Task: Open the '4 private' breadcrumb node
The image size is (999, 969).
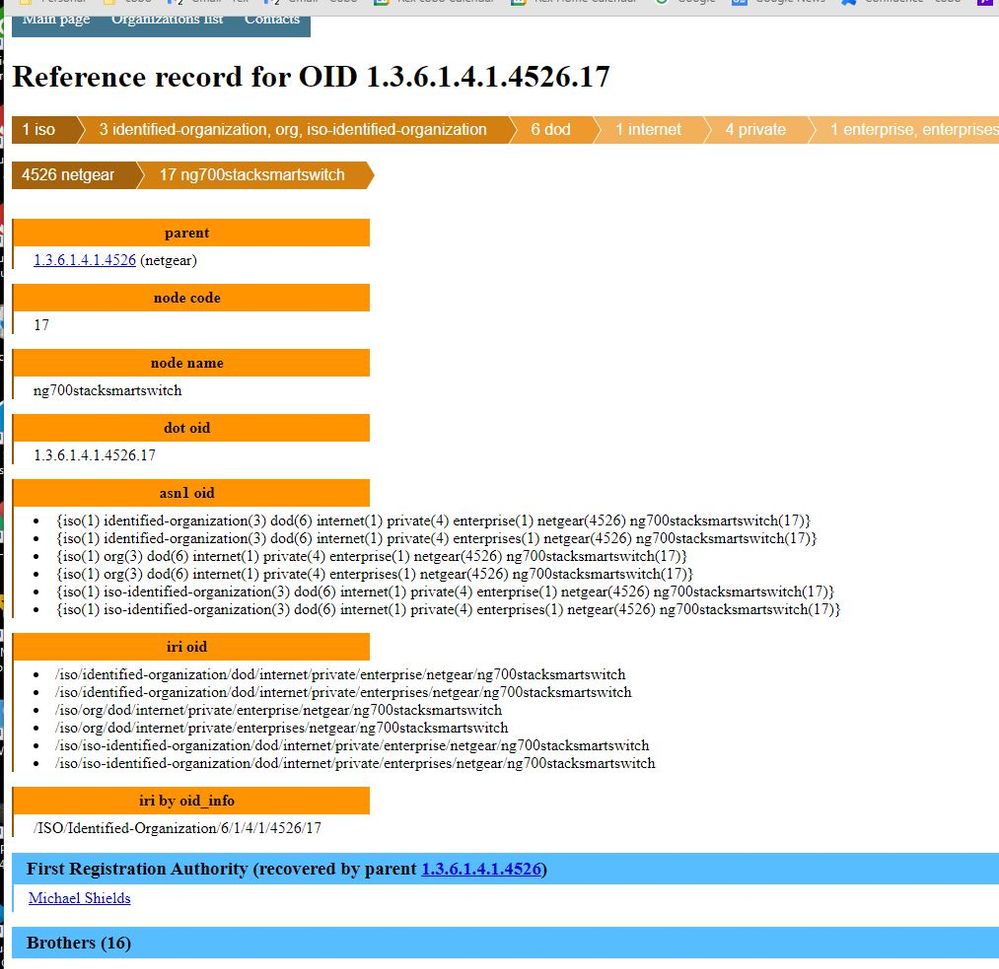Action: (755, 130)
